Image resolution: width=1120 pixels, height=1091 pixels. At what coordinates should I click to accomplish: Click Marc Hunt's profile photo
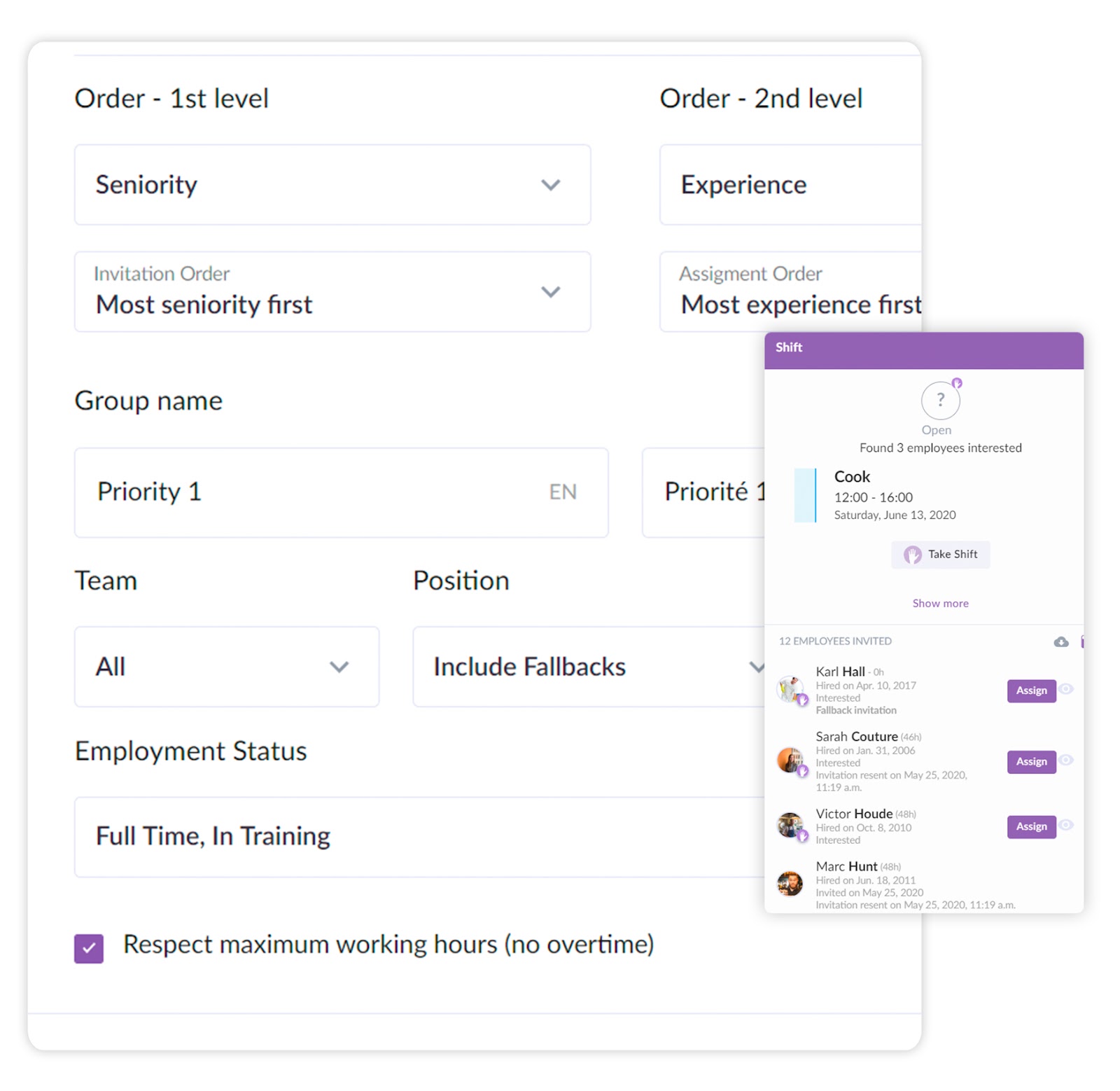(x=790, y=884)
